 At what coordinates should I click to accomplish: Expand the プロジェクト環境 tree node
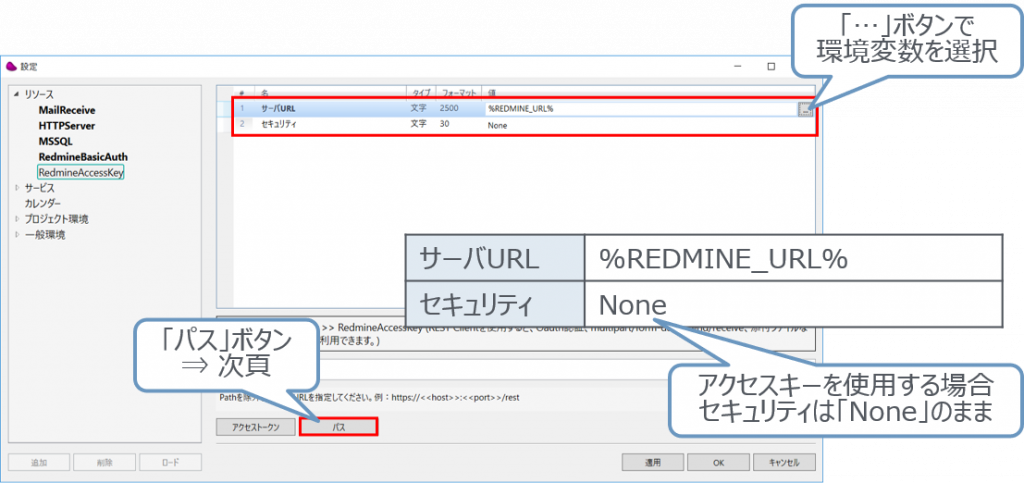[16, 219]
